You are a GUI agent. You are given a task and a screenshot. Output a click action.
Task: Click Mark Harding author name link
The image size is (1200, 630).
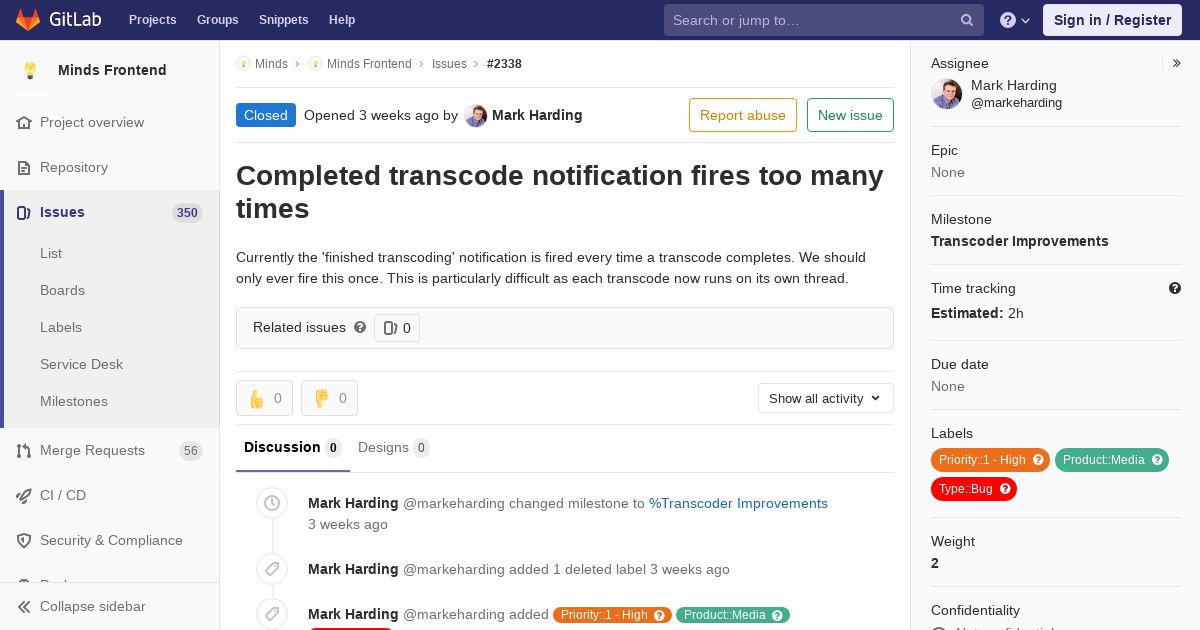(x=537, y=115)
